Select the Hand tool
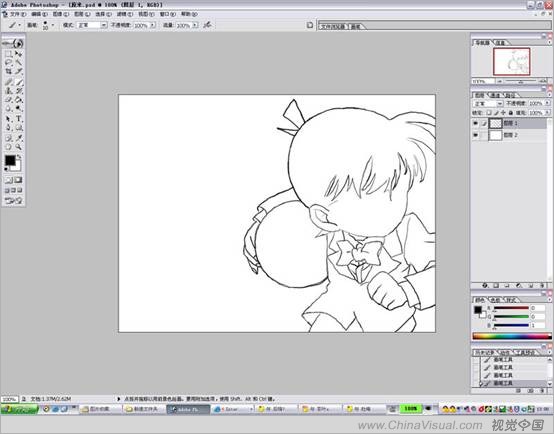This screenshot has width=554, height=434. tap(8, 147)
